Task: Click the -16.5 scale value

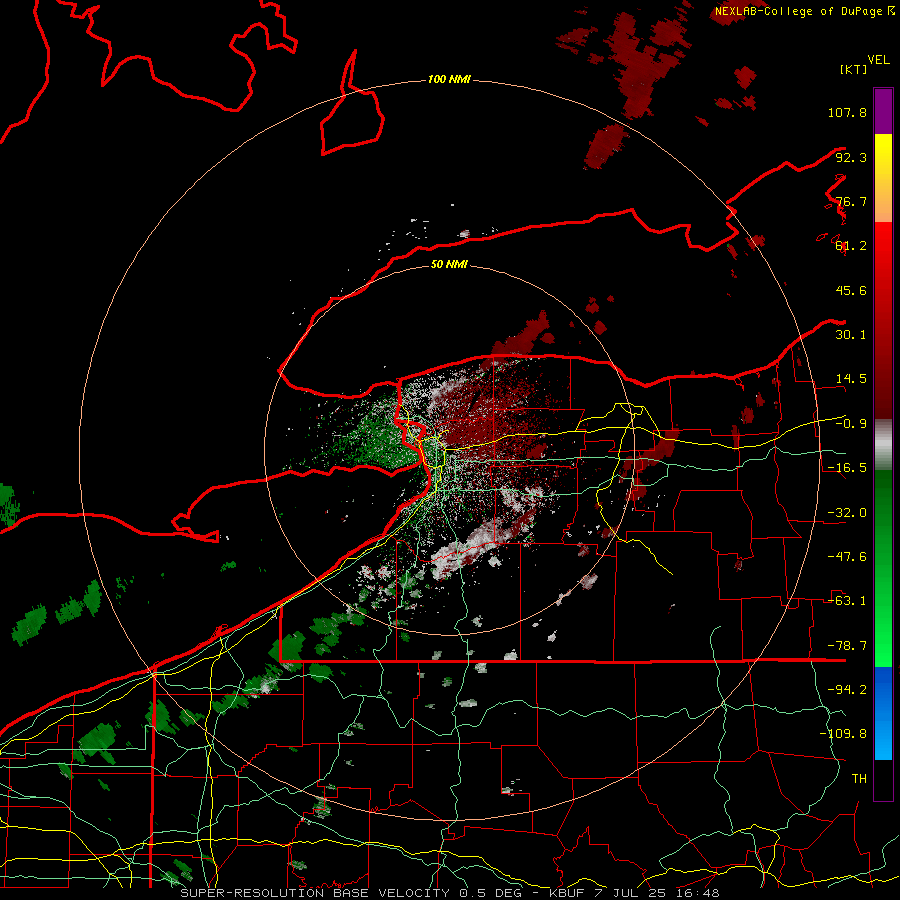Action: coord(847,467)
